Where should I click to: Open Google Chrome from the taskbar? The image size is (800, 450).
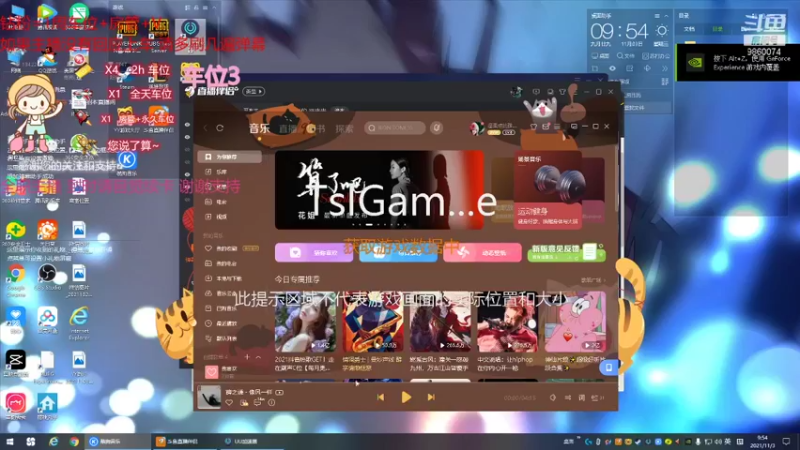click(74, 441)
